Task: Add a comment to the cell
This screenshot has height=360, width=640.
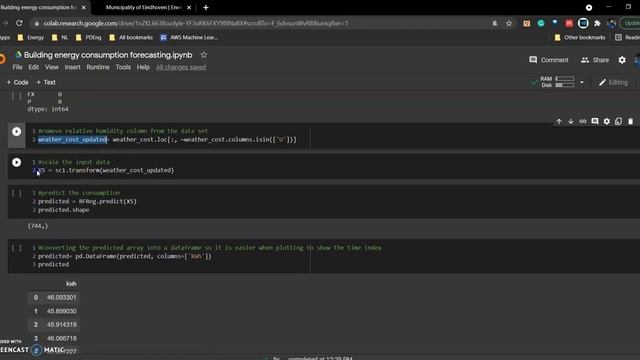Action: point(595,121)
